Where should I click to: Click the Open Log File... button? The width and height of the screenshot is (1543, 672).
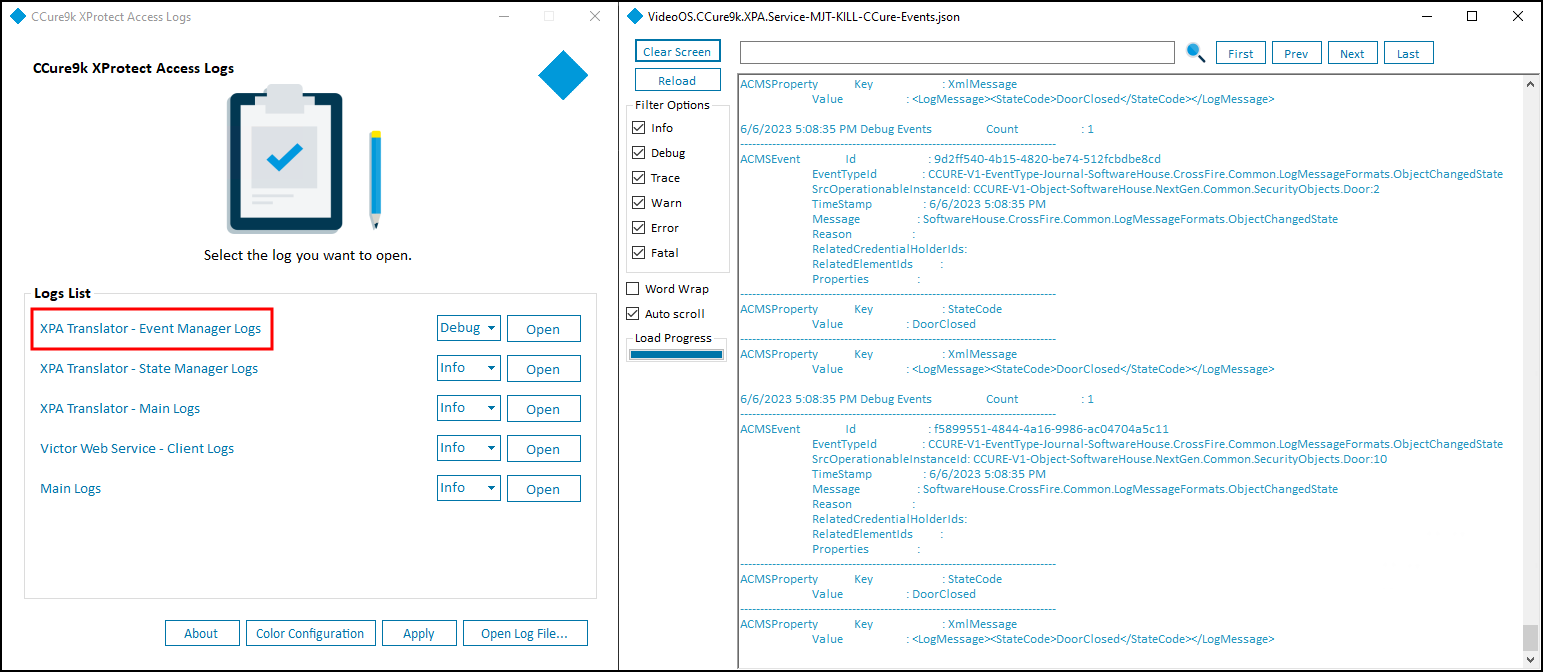524,633
